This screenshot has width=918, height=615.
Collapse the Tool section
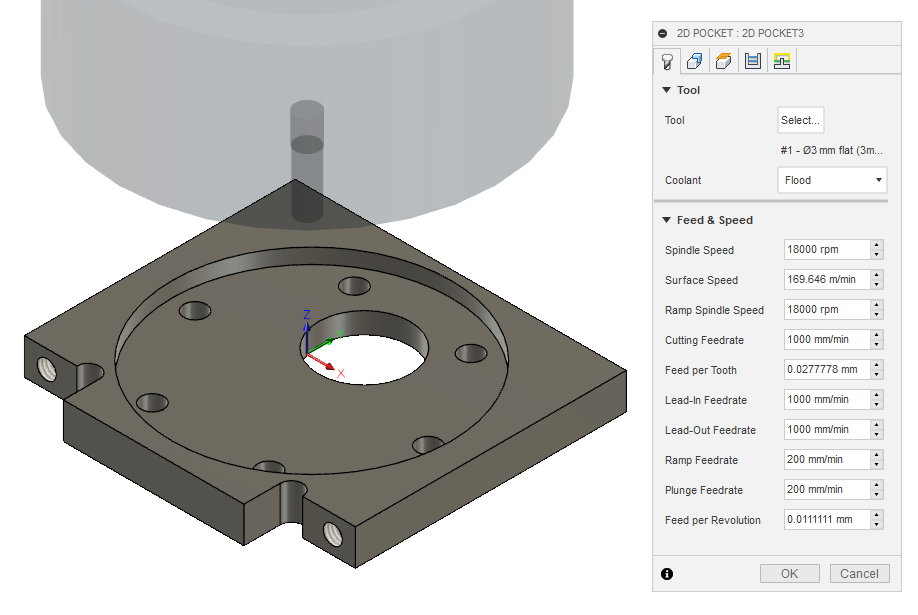pyautogui.click(x=666, y=90)
